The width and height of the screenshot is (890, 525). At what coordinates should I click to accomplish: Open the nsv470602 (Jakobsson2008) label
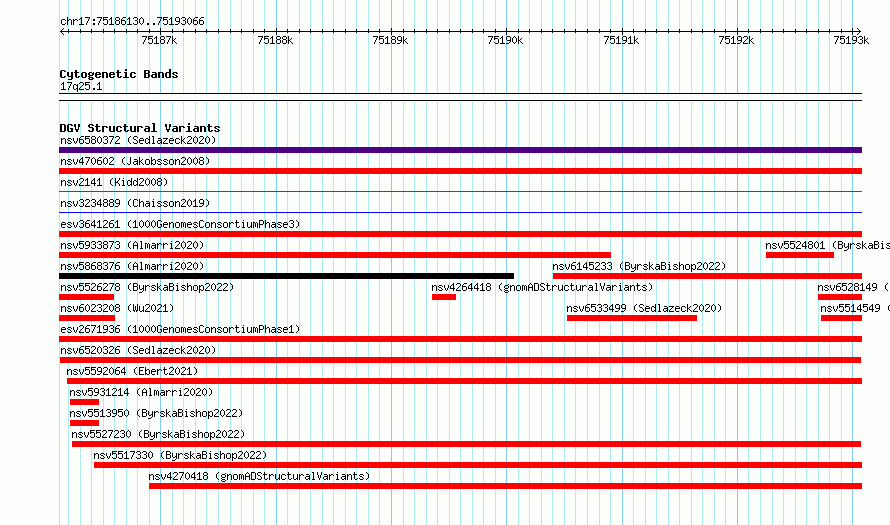click(x=135, y=161)
